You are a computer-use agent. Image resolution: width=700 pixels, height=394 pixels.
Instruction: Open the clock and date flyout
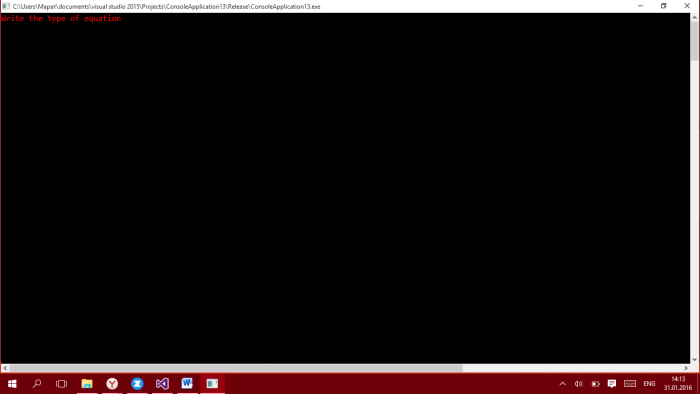coord(678,384)
